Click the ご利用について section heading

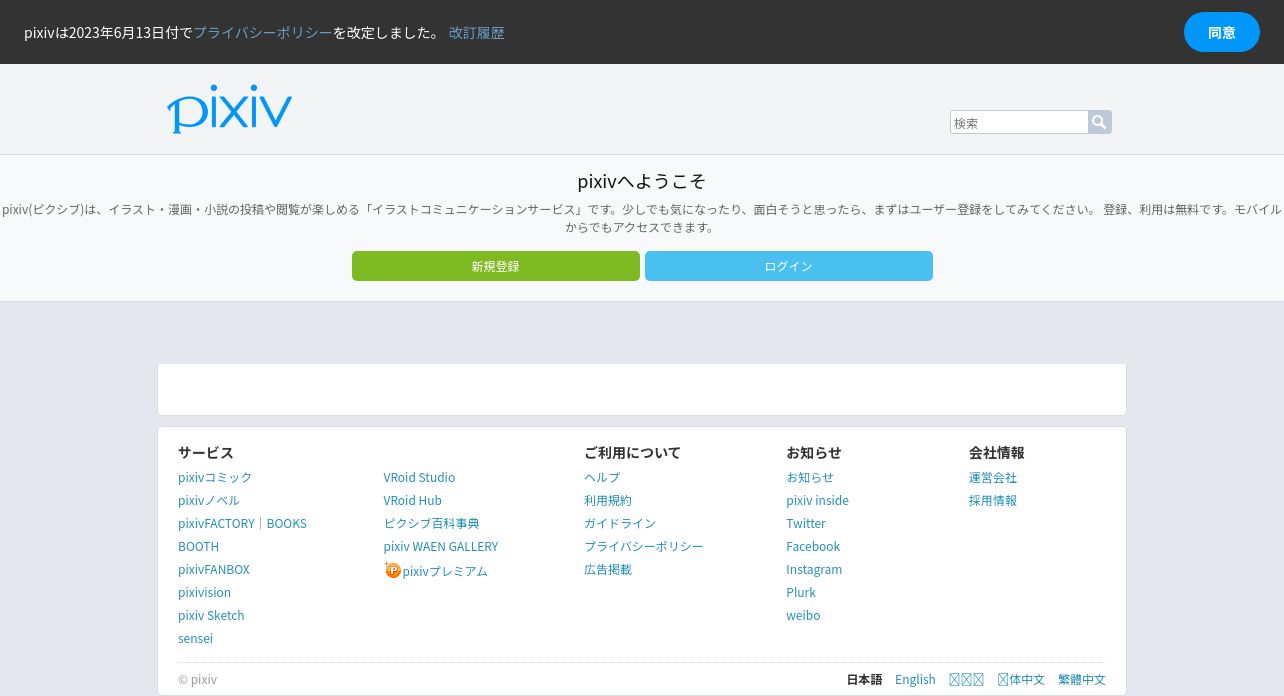tap(632, 452)
